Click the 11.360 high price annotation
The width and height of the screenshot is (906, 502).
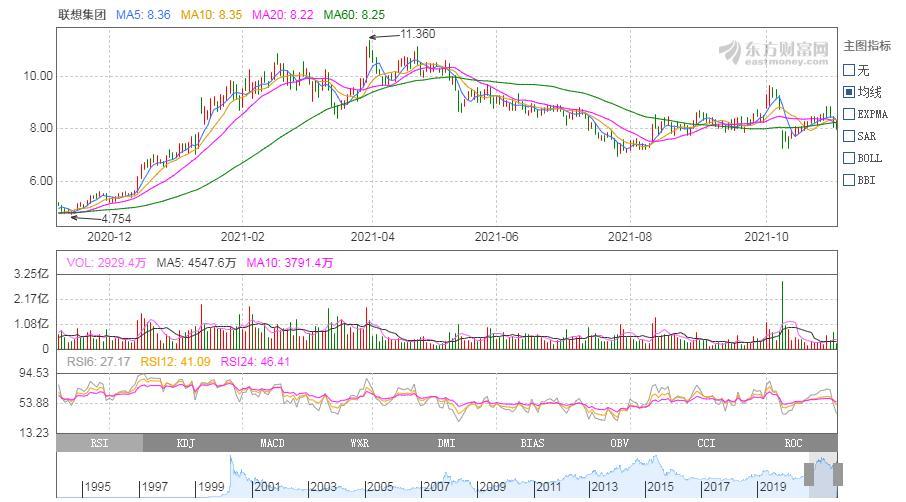click(x=418, y=34)
